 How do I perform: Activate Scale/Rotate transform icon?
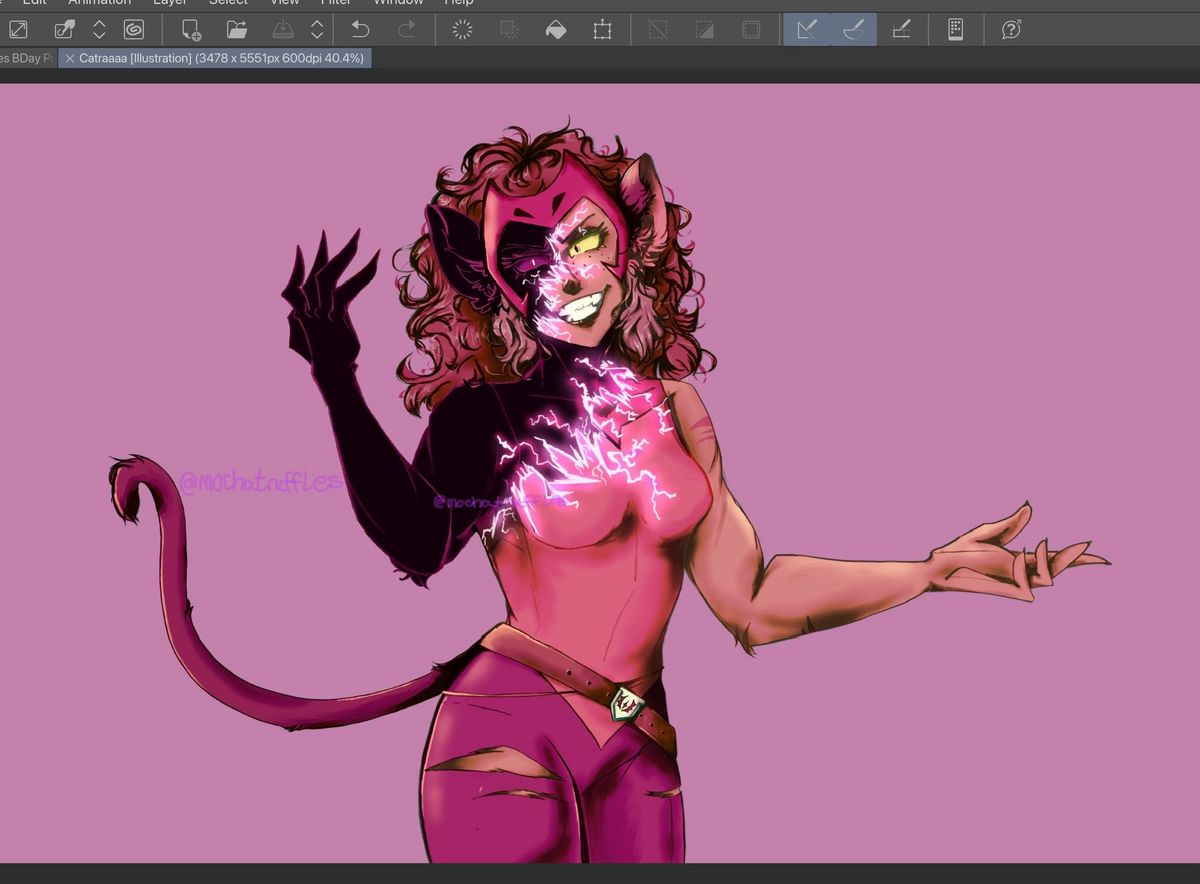pyautogui.click(x=602, y=30)
